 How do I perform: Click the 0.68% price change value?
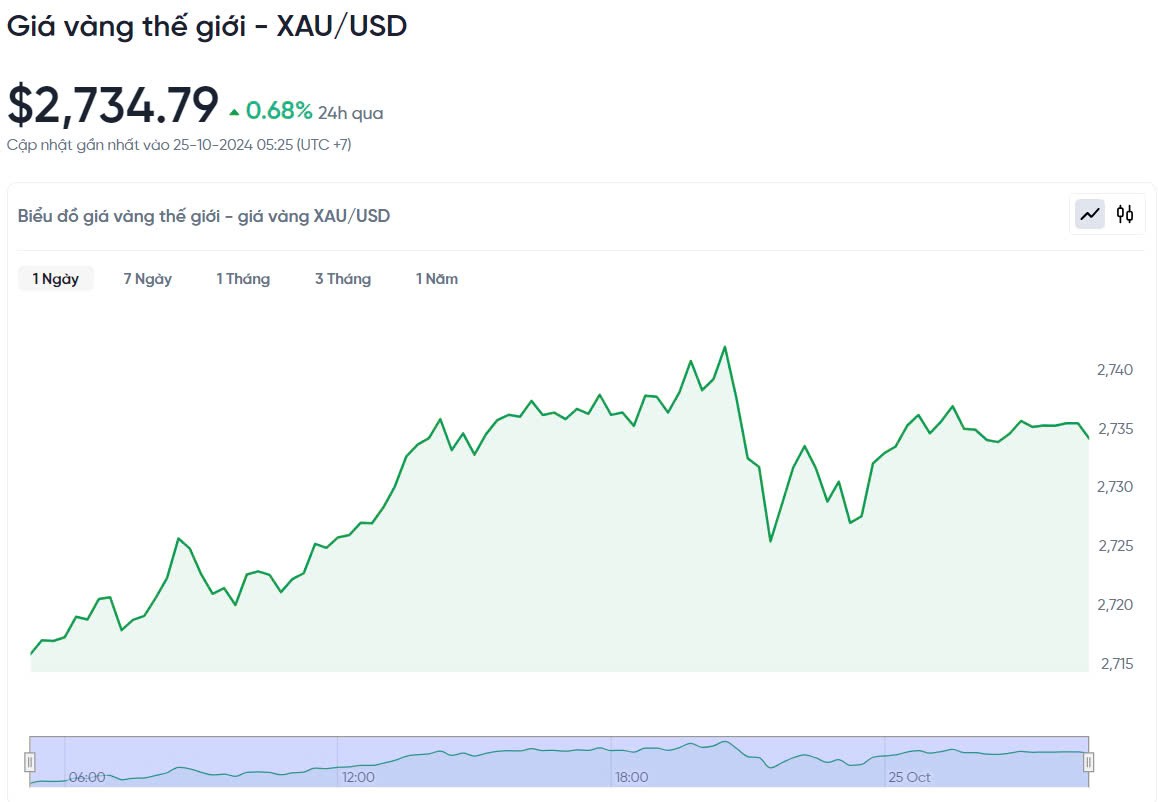pyautogui.click(x=279, y=111)
